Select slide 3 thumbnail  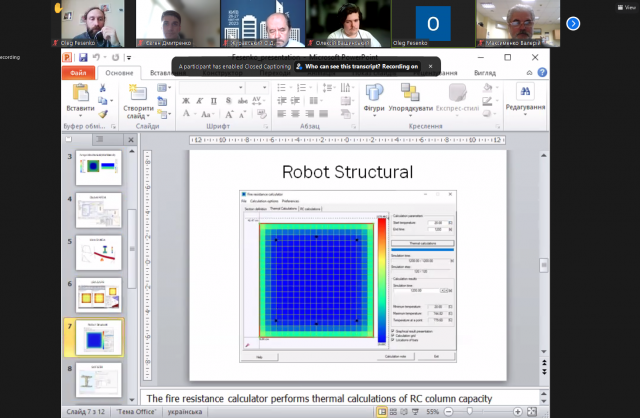pyautogui.click(x=99, y=167)
